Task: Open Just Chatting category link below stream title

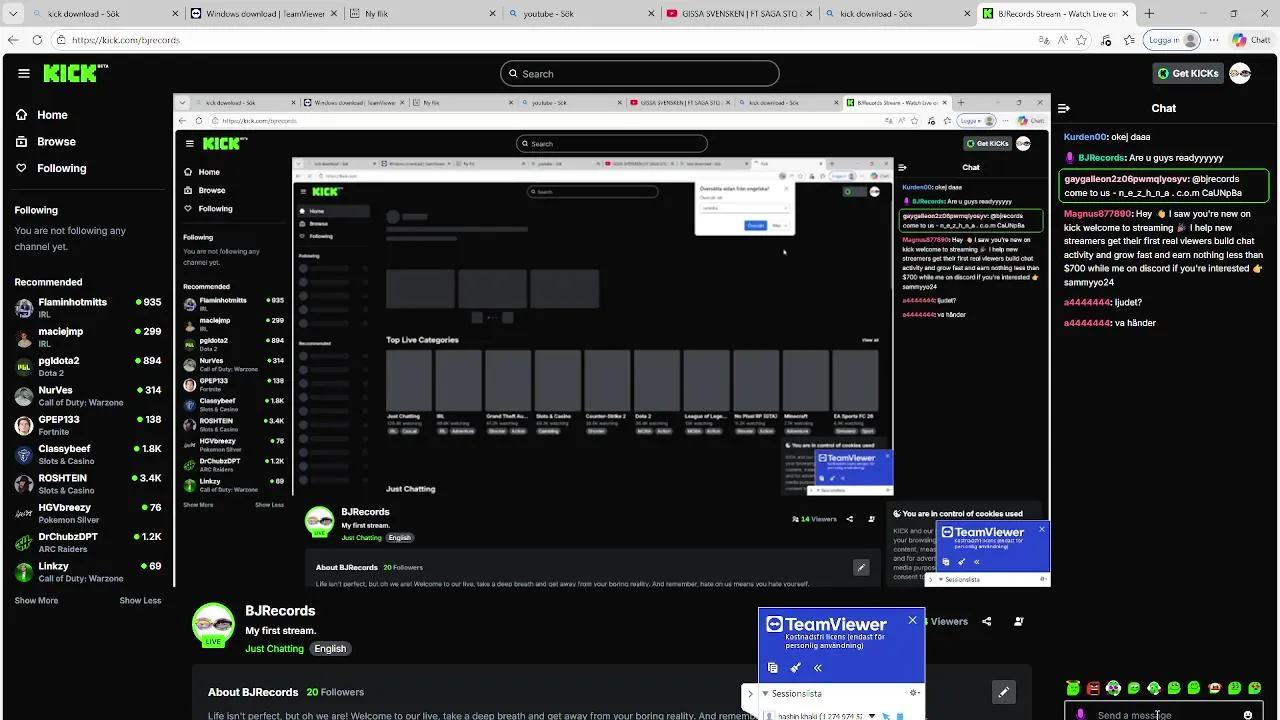Action: pyautogui.click(x=274, y=649)
